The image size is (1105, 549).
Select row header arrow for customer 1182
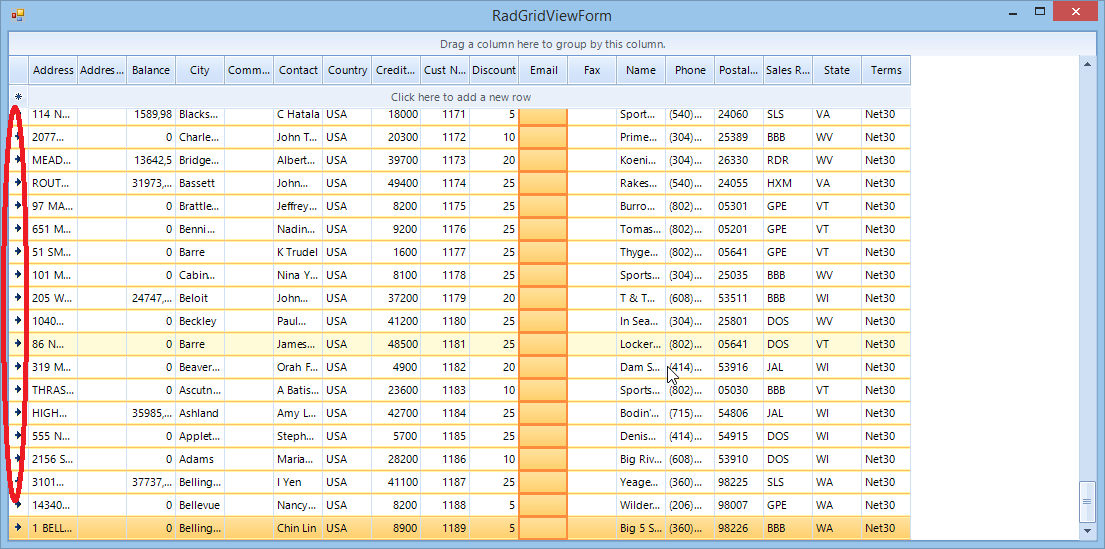(18, 367)
